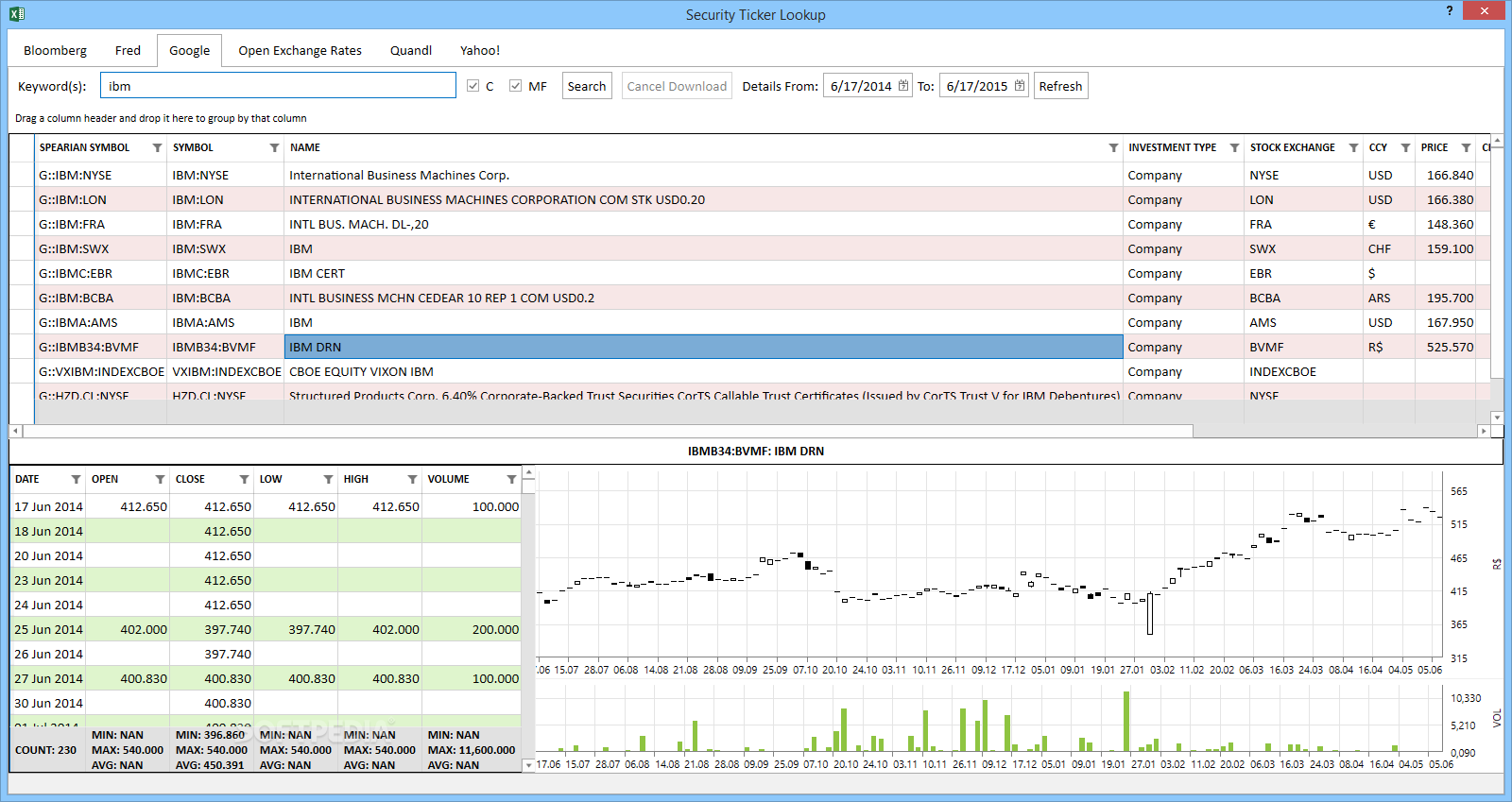Click the COUNT: 230 summary cell
Viewport: 1512px width, 802px height.
coord(45,750)
